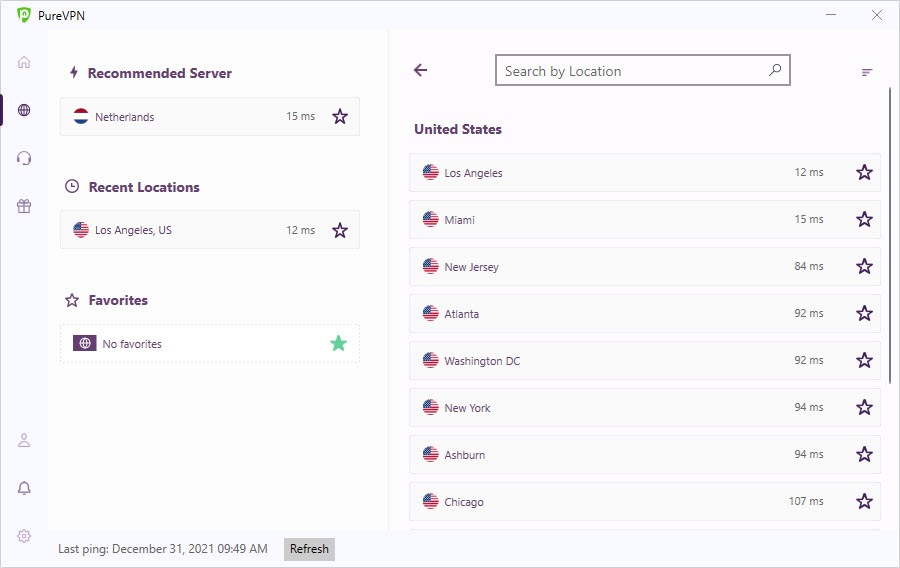Select the globe Locations sidebar icon
The image size is (900, 568).
coord(24,110)
